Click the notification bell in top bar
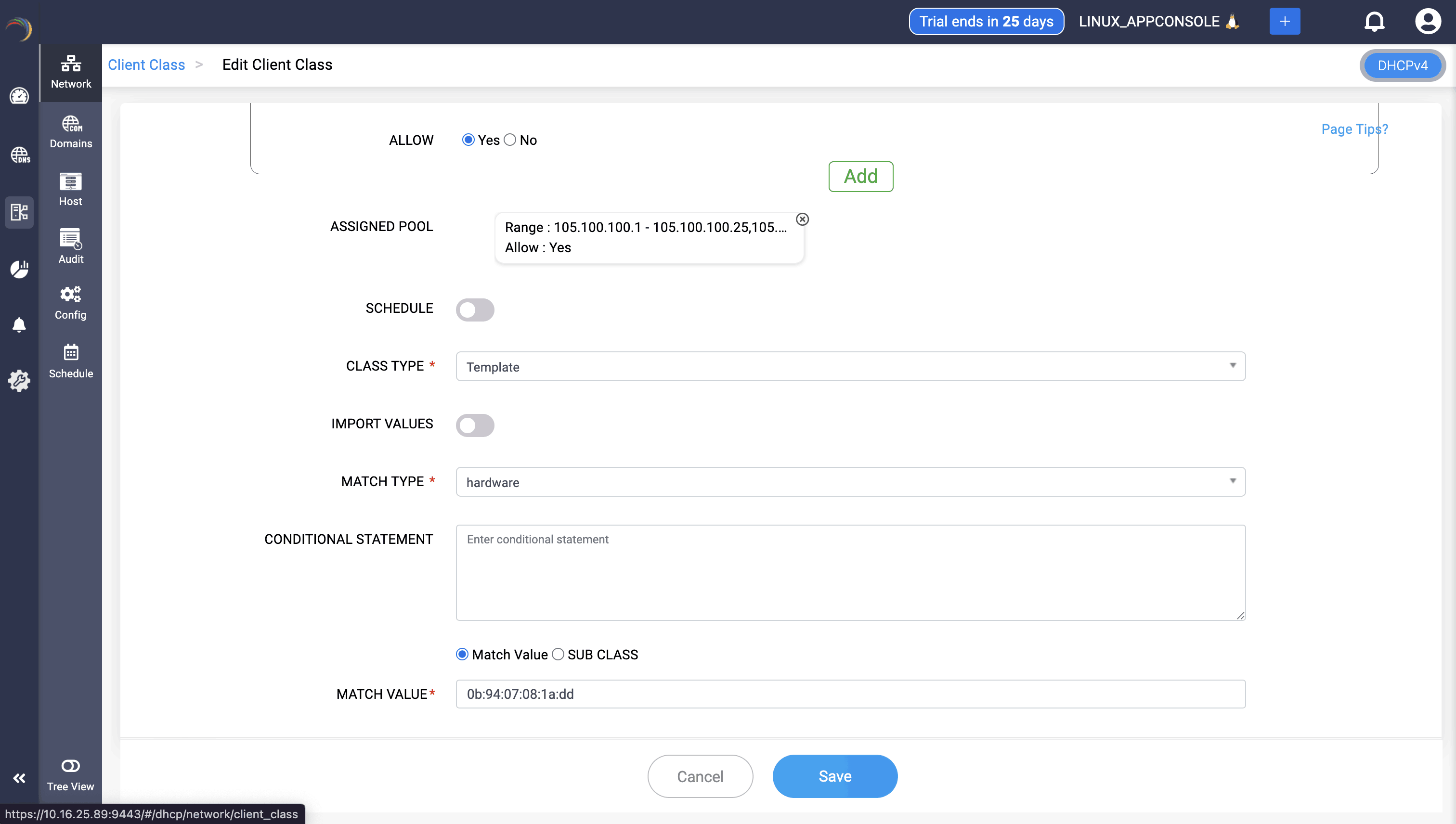The image size is (1456, 824). pos(1374,22)
